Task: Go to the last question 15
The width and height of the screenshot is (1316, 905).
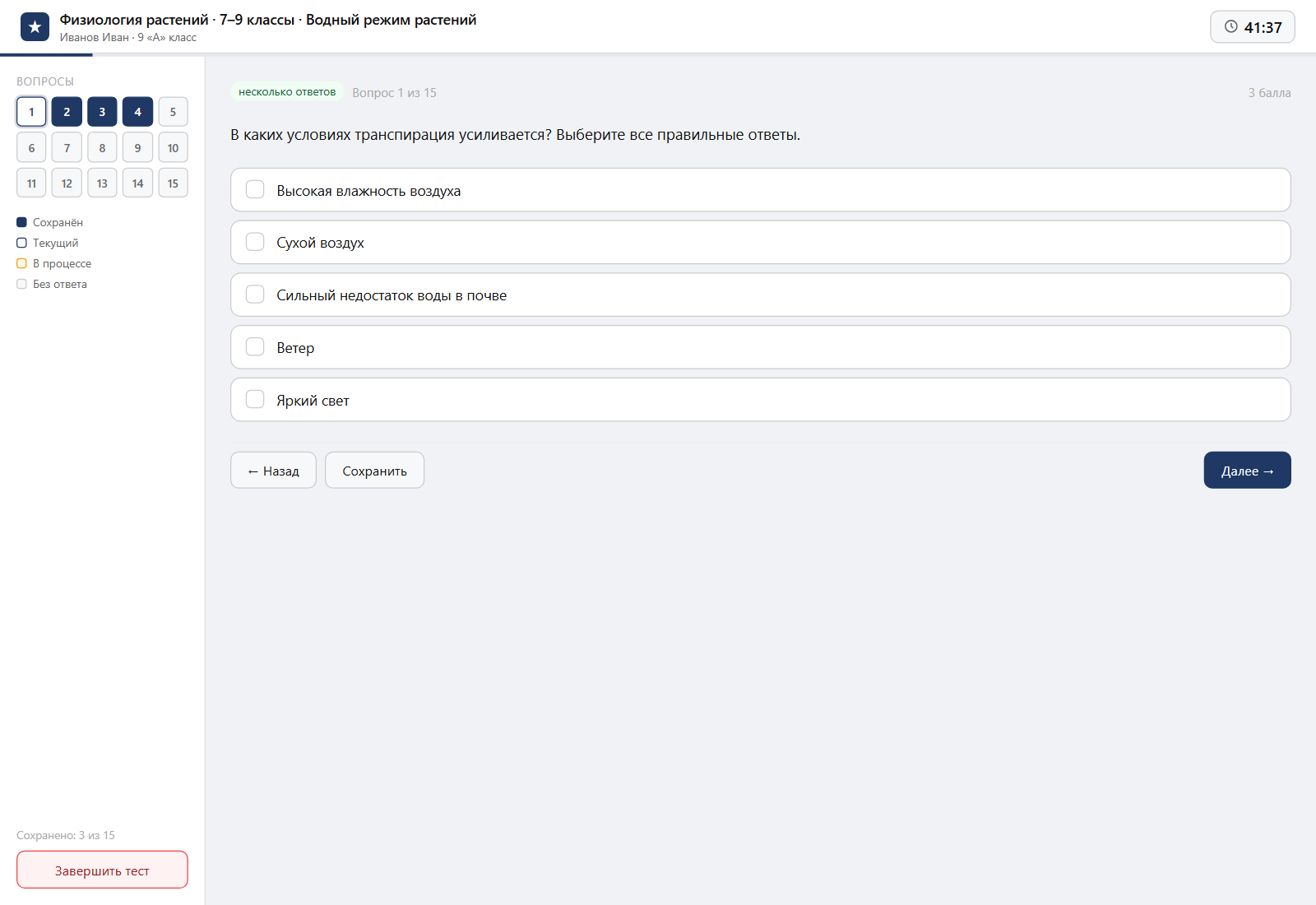Action: click(173, 183)
